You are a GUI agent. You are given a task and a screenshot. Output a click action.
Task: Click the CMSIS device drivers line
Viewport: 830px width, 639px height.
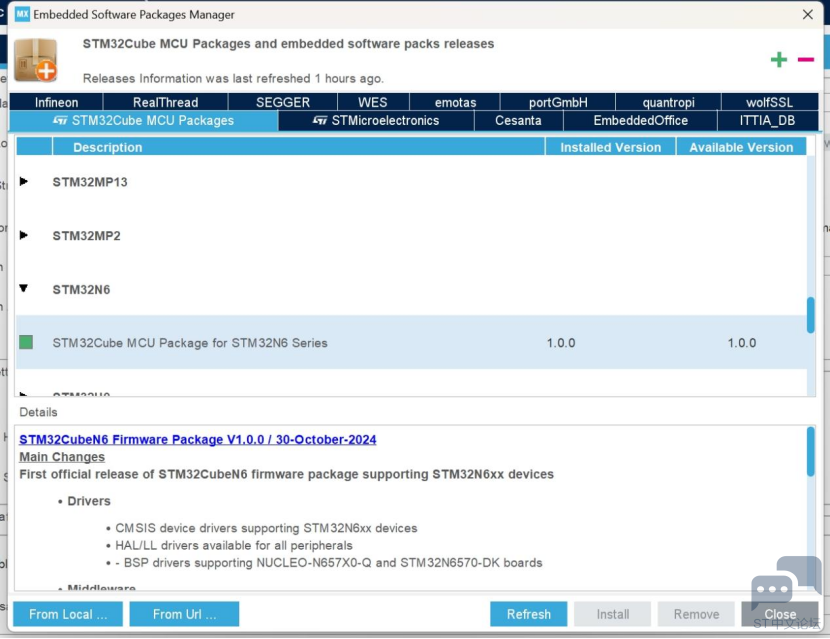click(266, 528)
